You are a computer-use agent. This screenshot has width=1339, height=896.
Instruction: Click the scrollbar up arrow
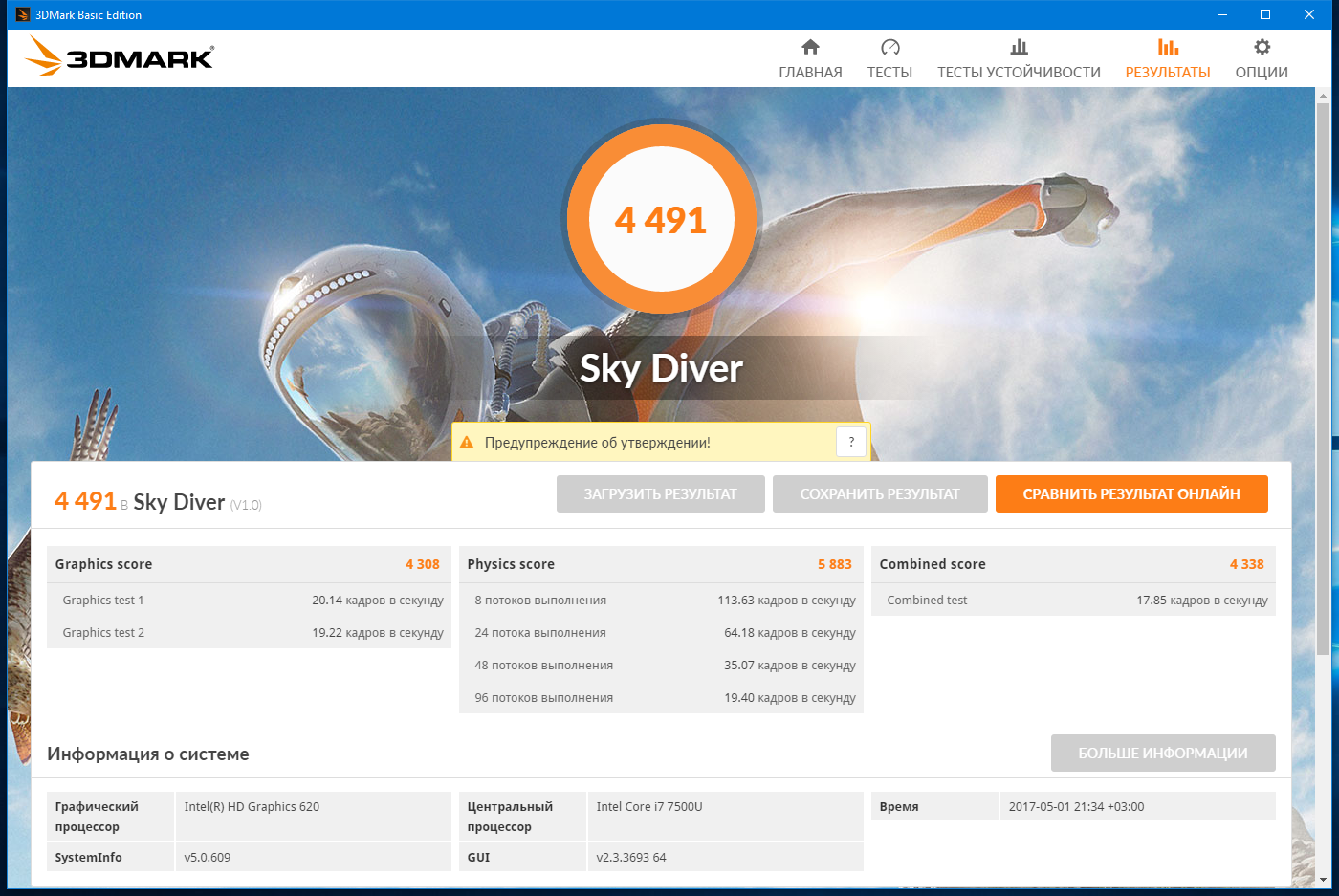1323,95
